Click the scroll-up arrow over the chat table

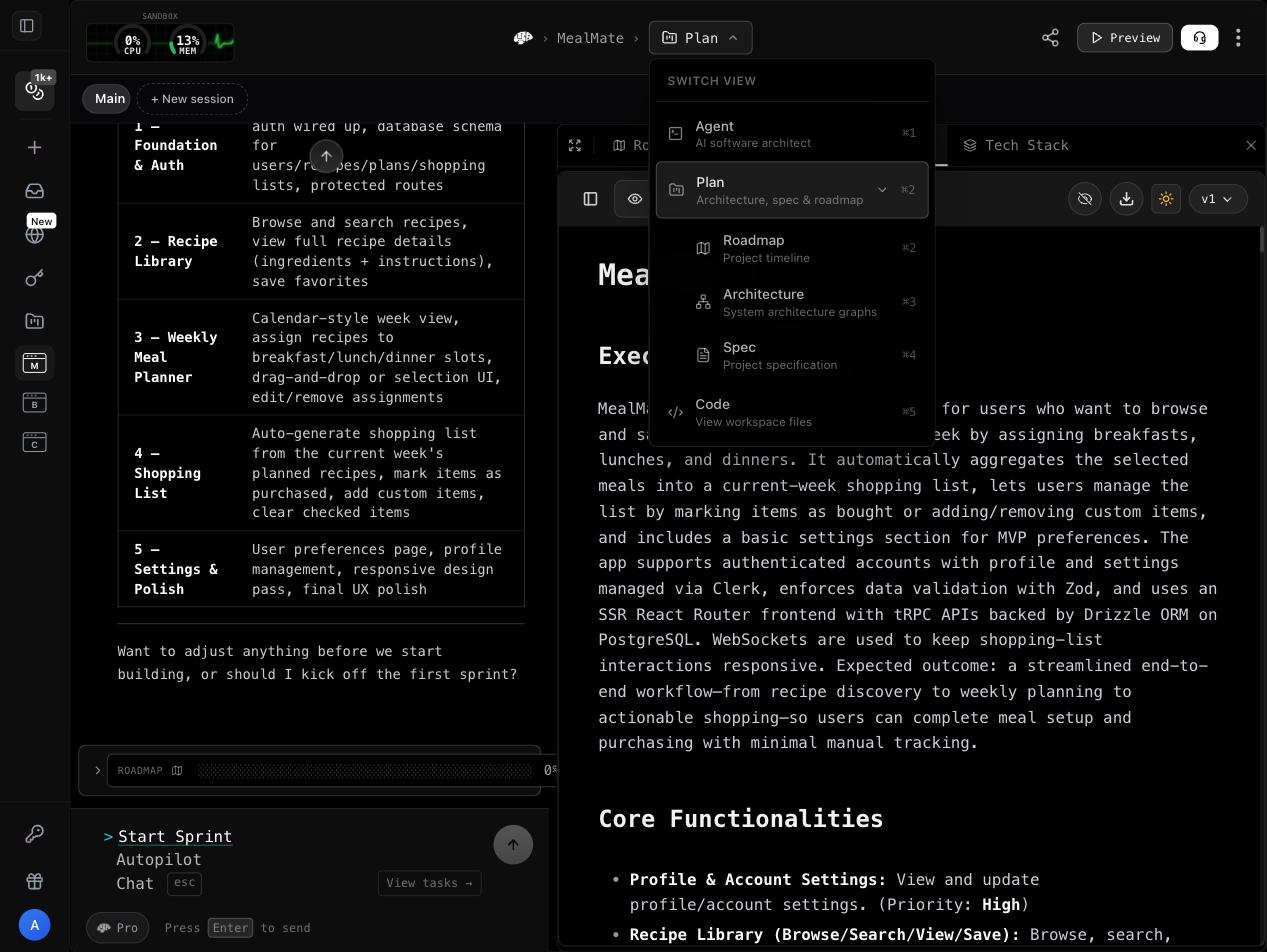(x=326, y=156)
